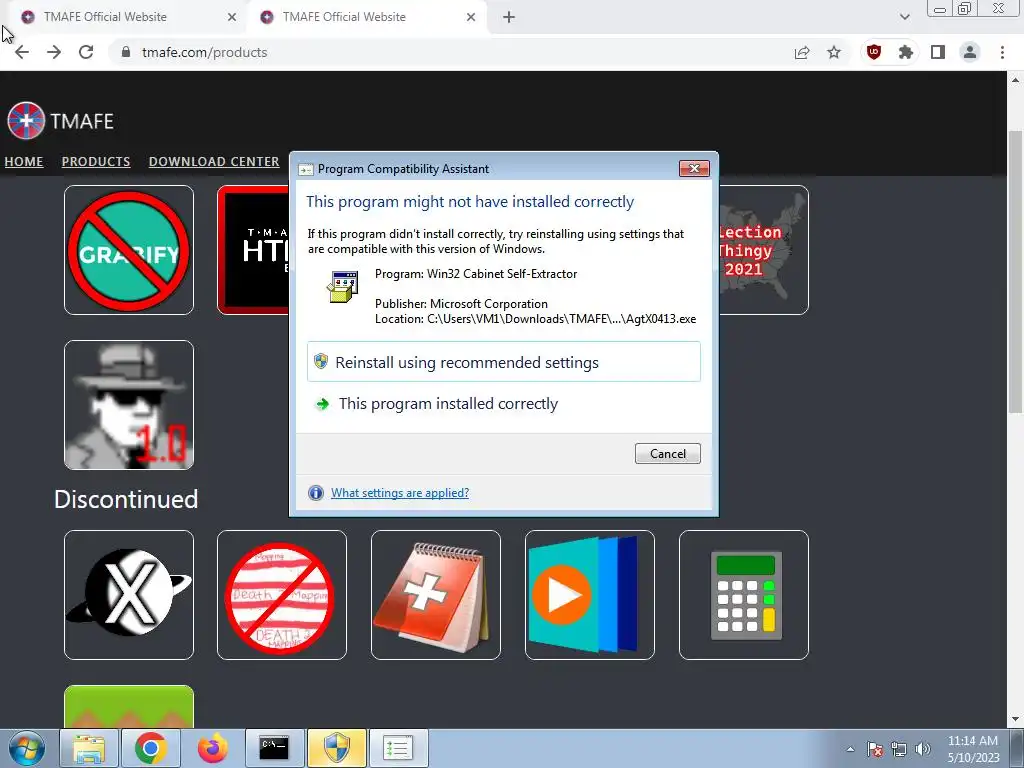Open the PRODUCTS nav link
The width and height of the screenshot is (1024, 768).
[x=96, y=161]
